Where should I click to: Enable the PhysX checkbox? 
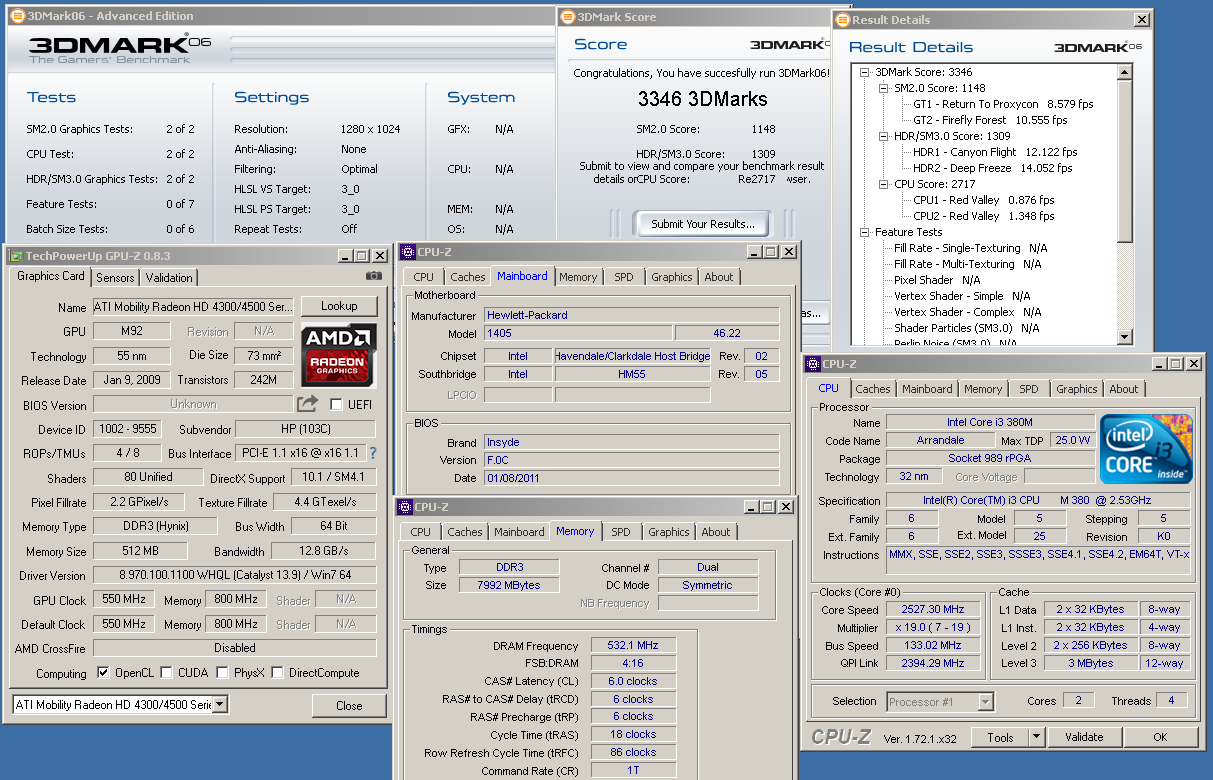click(222, 673)
